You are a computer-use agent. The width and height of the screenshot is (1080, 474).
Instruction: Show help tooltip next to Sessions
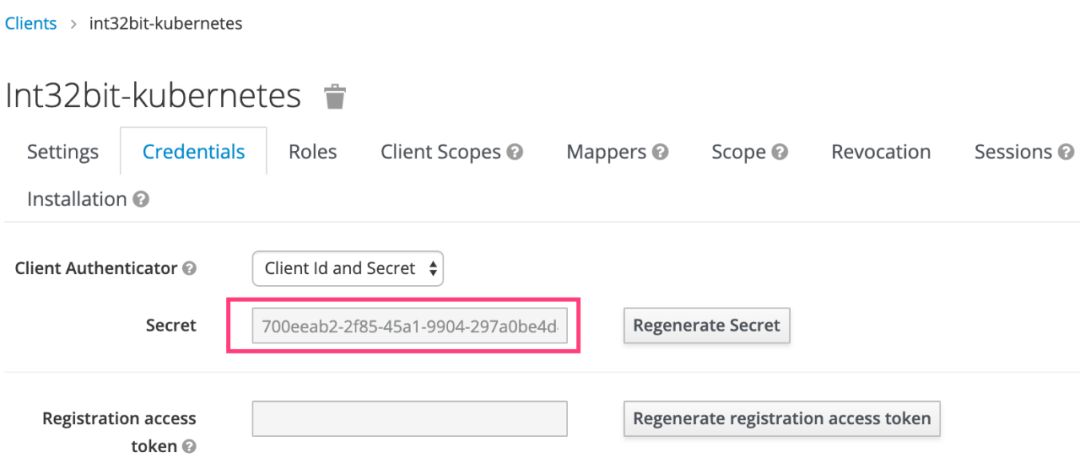[1066, 152]
